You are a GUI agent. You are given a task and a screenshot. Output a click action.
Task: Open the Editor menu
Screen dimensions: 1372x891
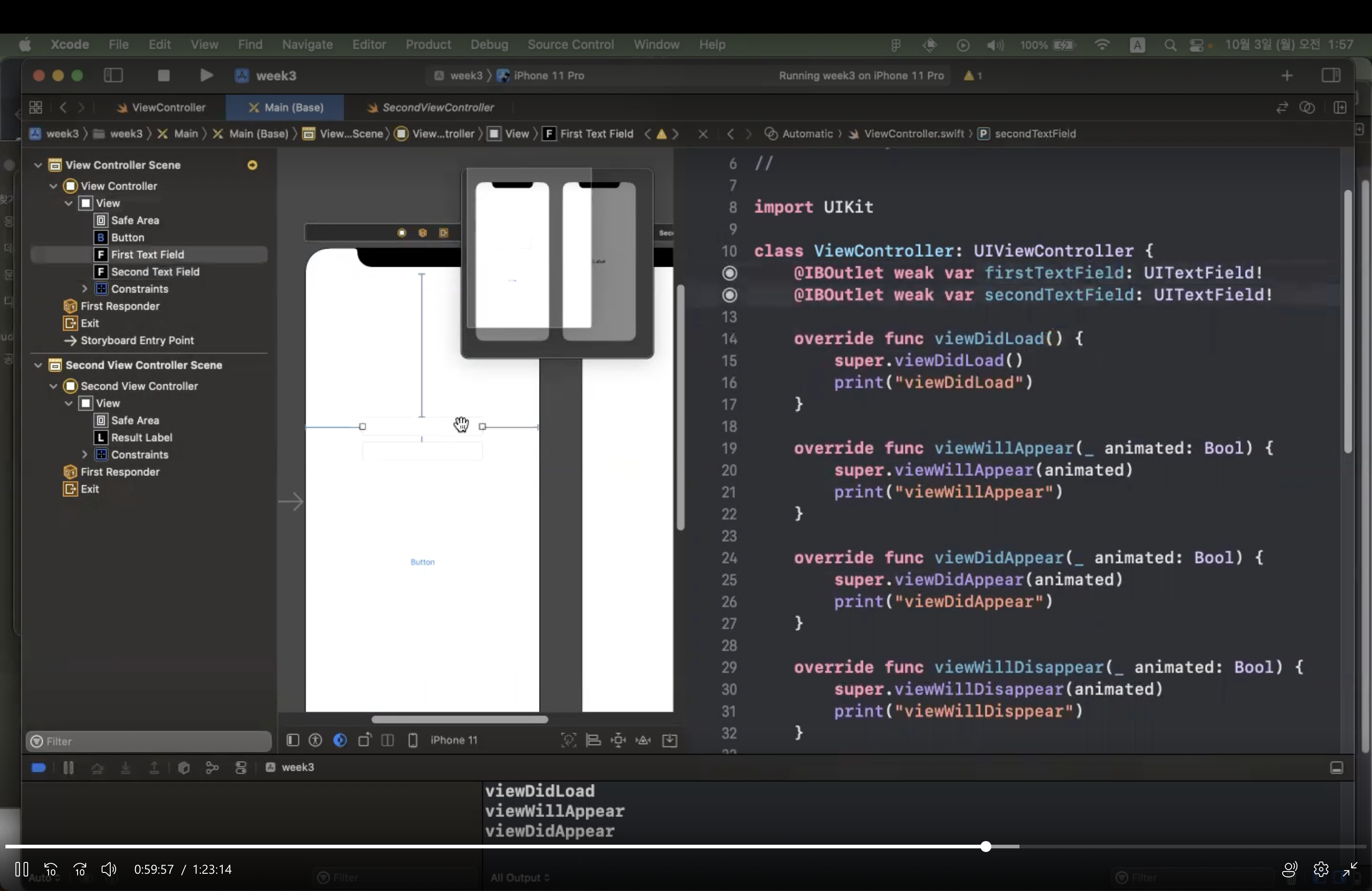coord(368,44)
